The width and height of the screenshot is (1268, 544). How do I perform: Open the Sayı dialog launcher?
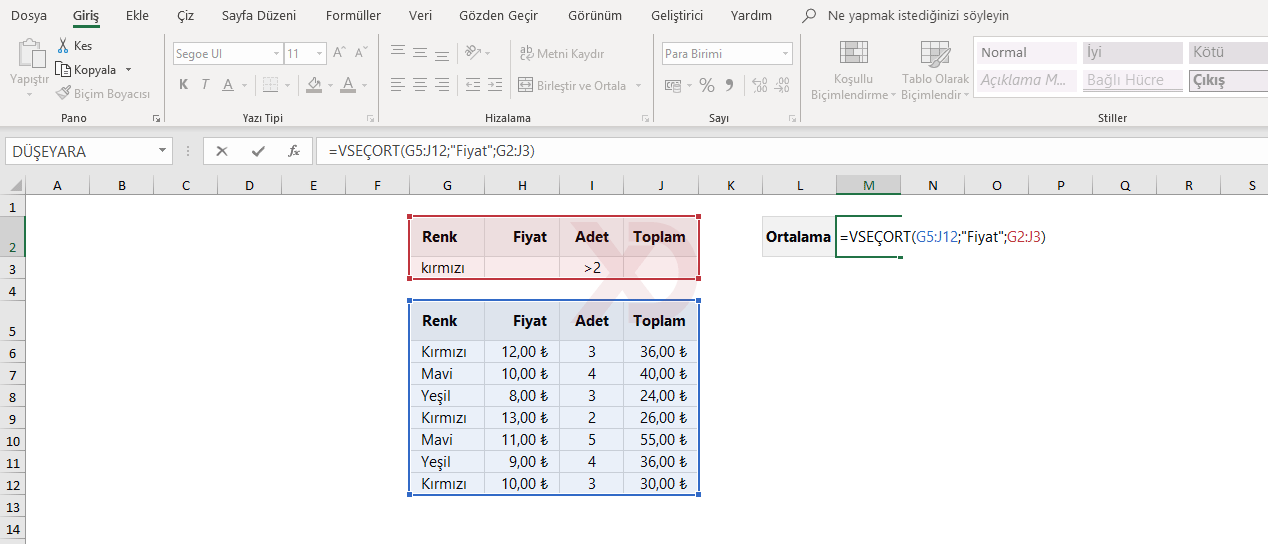[x=792, y=118]
